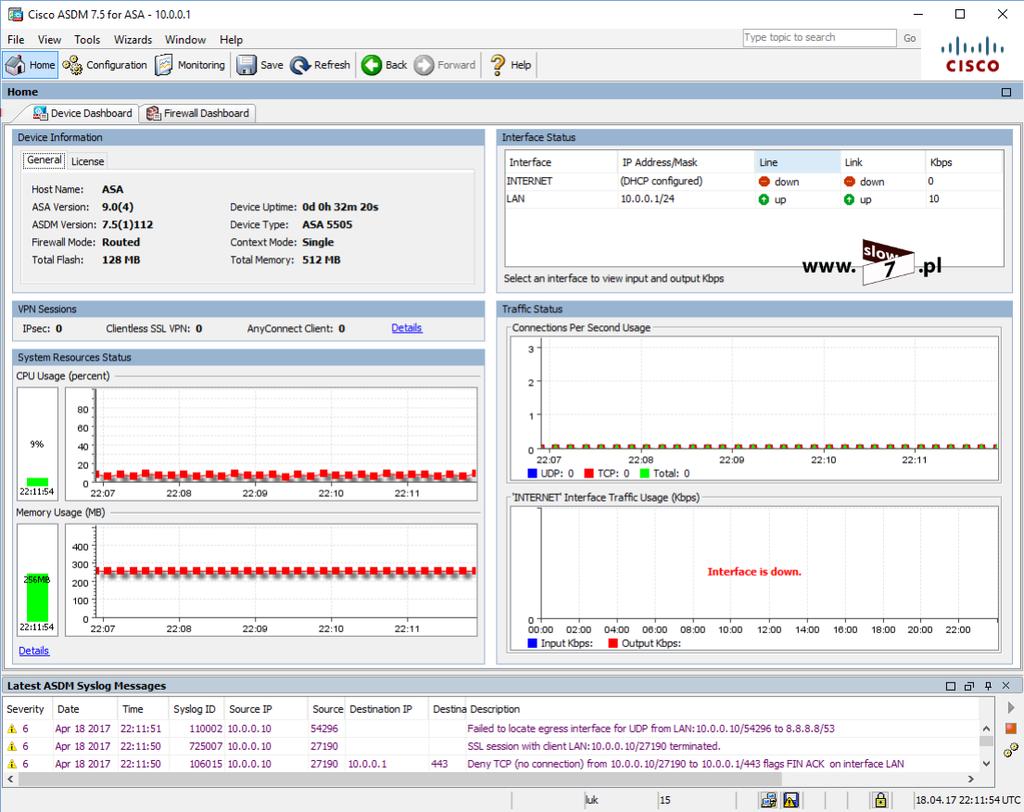Open the File menu
The image size is (1024, 812).
point(16,40)
